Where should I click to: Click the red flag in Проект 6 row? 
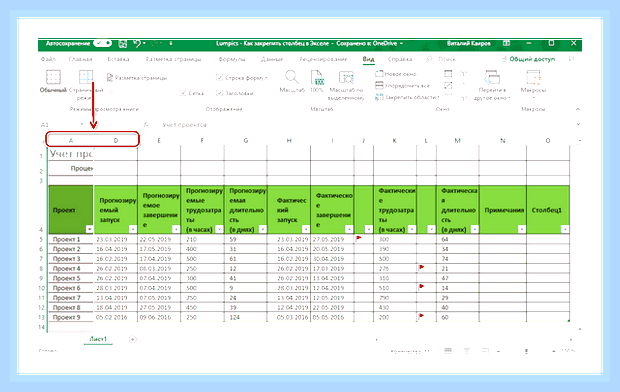click(421, 286)
